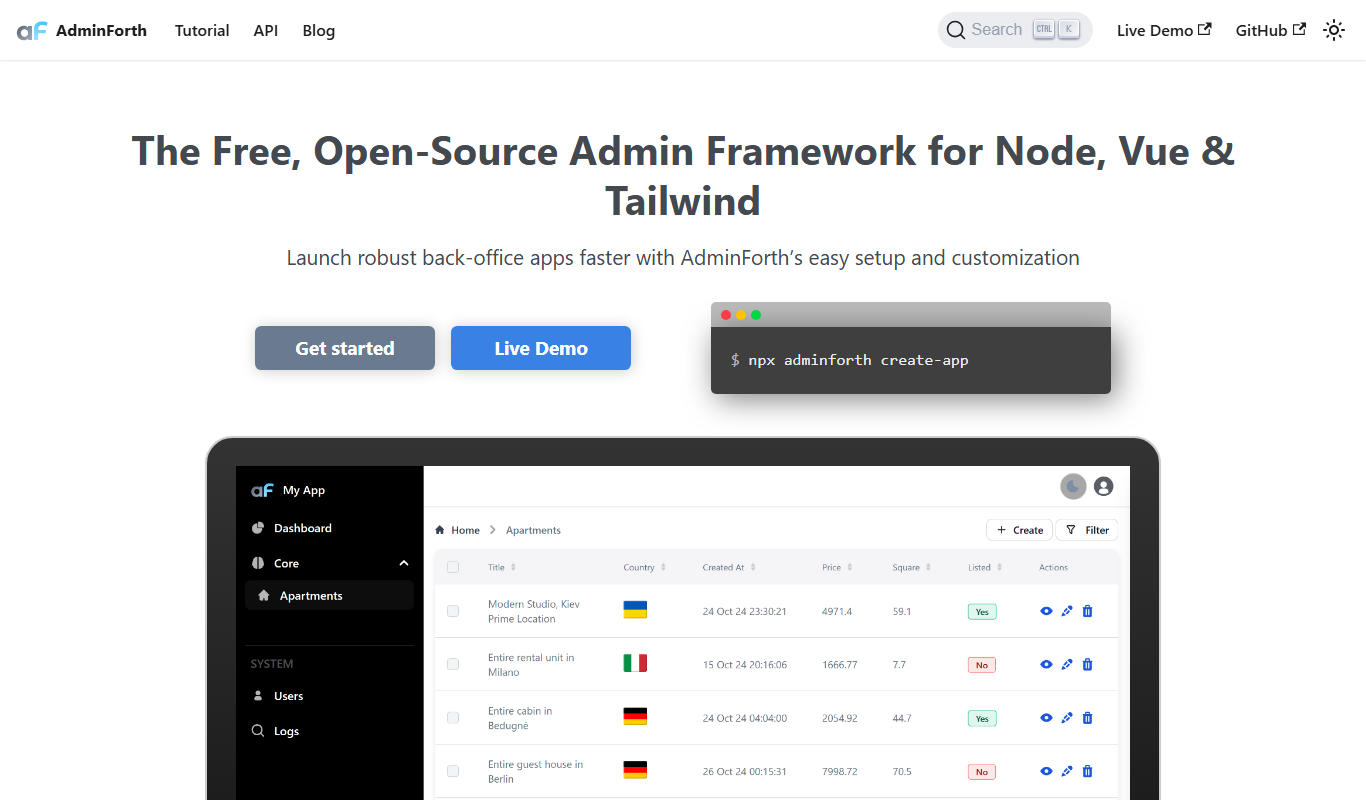
Task: Sort by the Square column arrows
Action: (x=928, y=567)
